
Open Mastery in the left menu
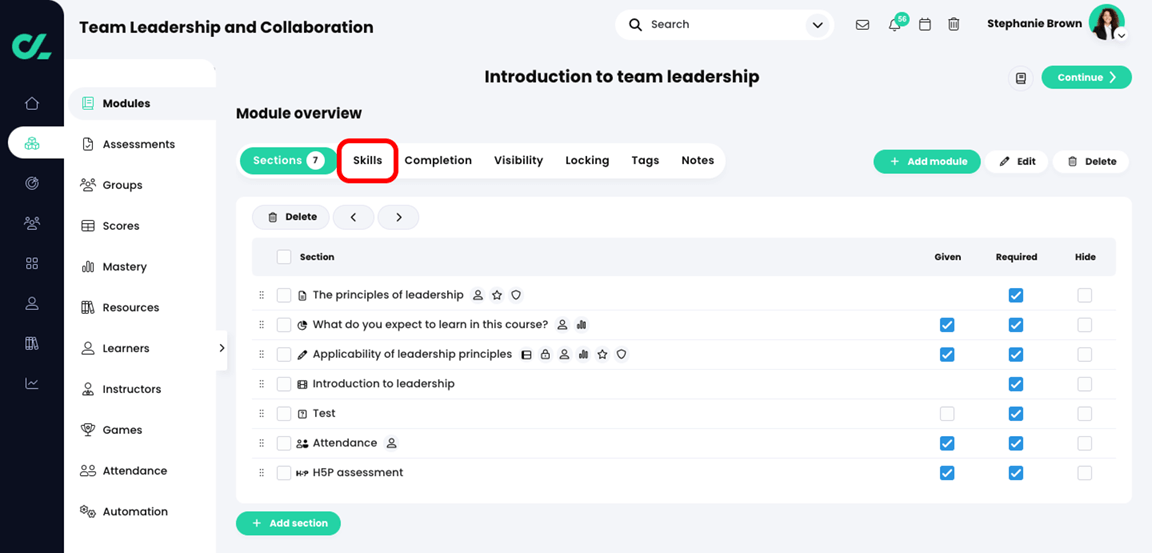(115, 267)
